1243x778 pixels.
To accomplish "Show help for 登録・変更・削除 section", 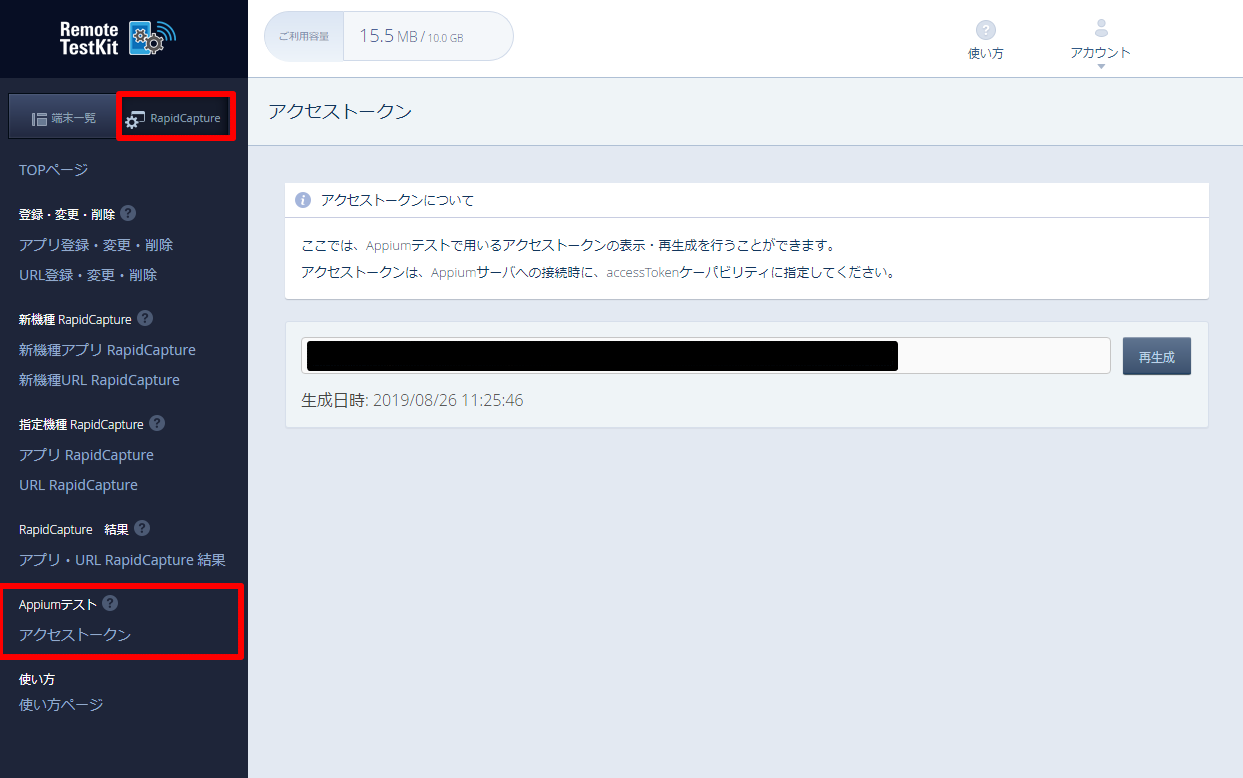I will (128, 213).
